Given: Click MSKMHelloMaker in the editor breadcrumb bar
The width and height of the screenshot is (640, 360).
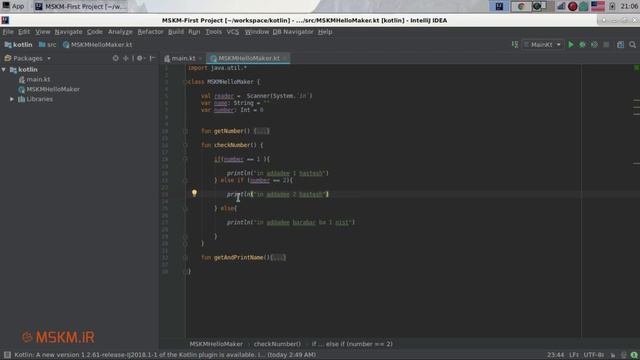Looking at the screenshot, I should click(x=216, y=344).
